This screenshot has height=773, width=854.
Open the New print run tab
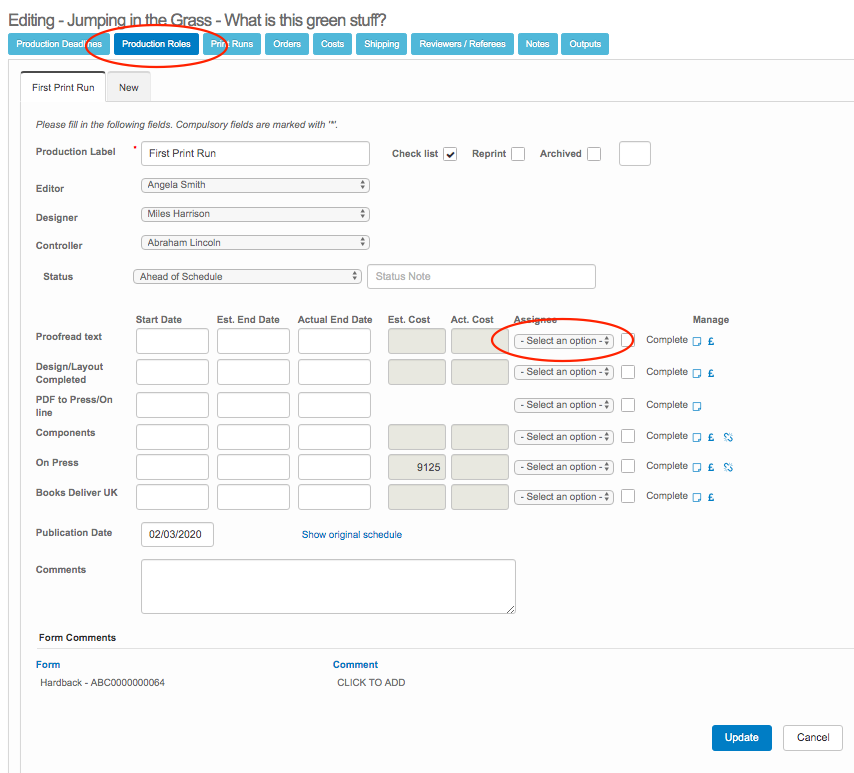point(129,87)
